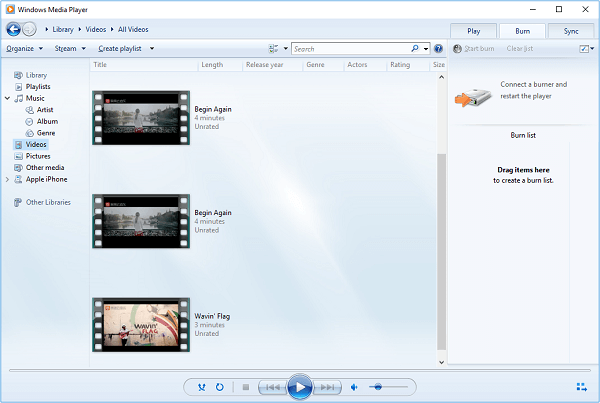The height and width of the screenshot is (403, 600).
Task: Turn repeat on
Action: [x=220, y=387]
